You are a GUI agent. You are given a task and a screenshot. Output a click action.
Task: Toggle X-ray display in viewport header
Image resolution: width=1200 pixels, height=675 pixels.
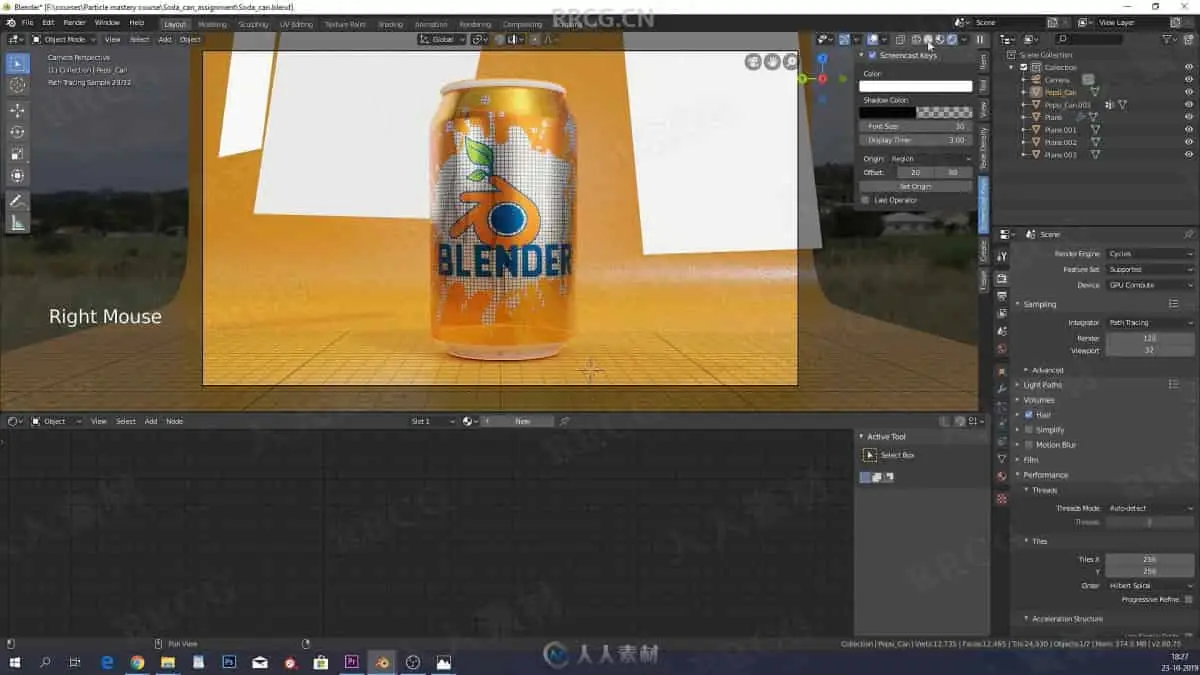[899, 39]
